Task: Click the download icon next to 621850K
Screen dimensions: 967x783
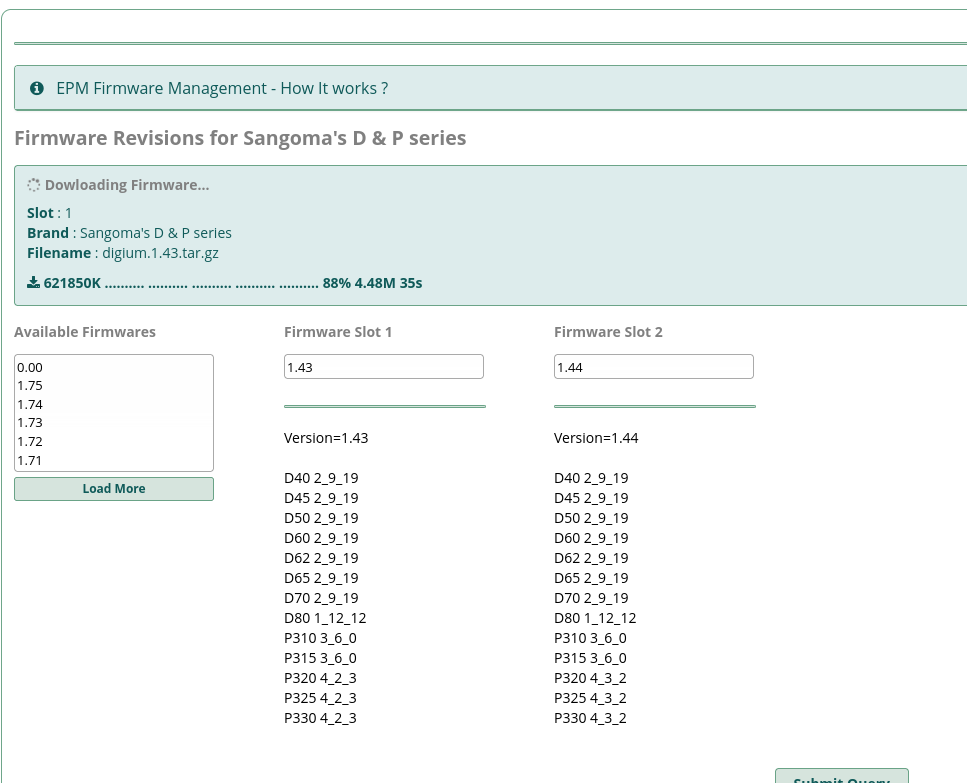Action: pyautogui.click(x=33, y=282)
